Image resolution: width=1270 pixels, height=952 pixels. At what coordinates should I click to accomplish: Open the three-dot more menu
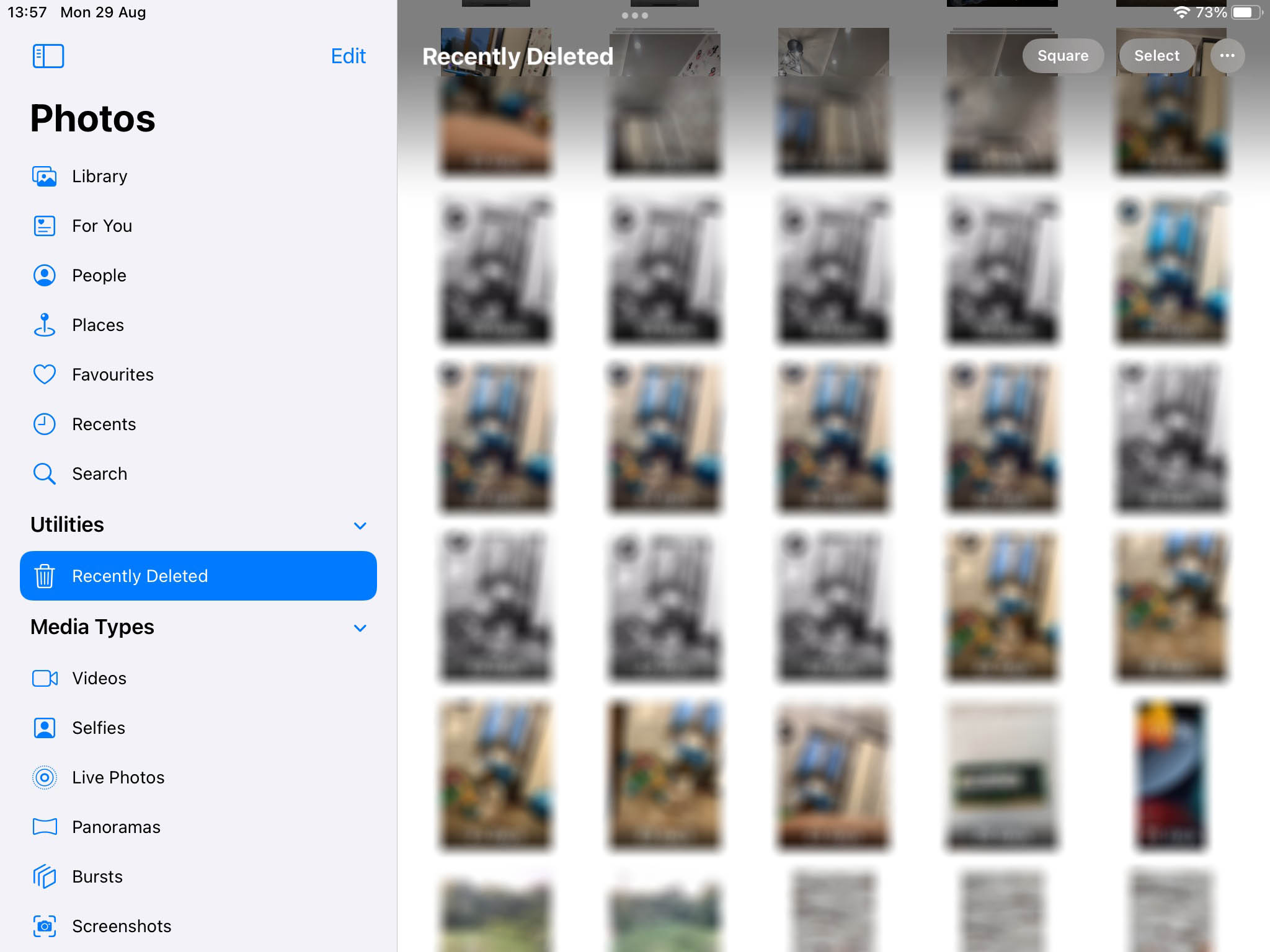point(1227,56)
